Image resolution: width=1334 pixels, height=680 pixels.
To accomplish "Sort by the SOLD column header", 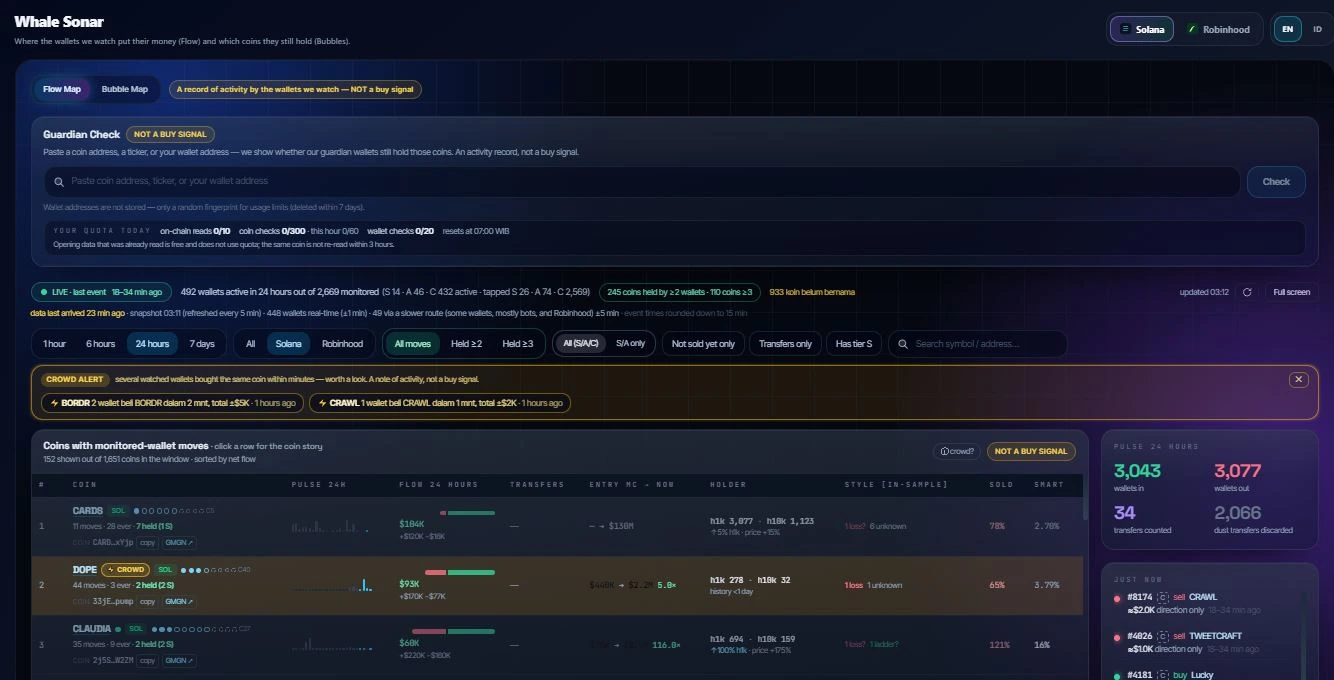I will click(x=1001, y=485).
